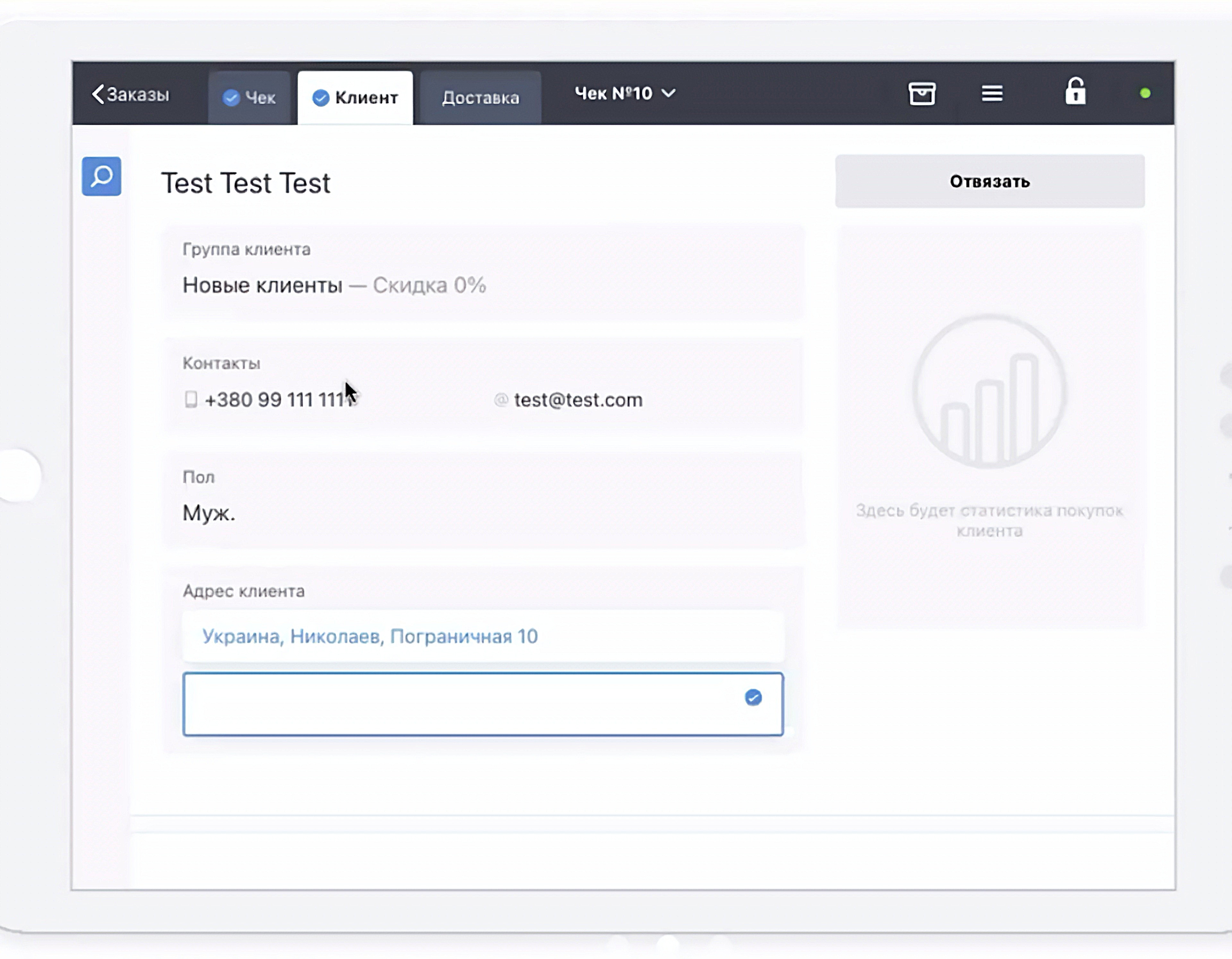Click the Адрес клиента label

[244, 591]
